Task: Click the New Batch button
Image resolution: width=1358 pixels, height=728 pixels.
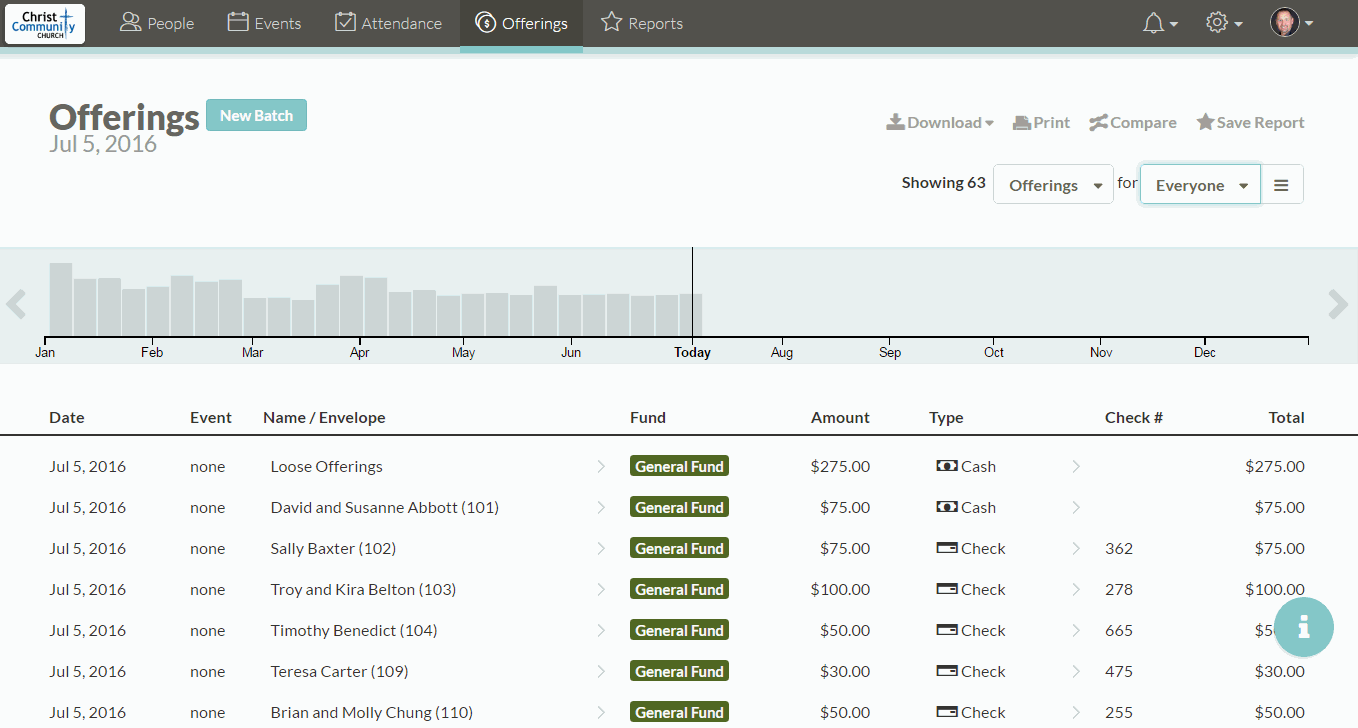Action: tap(256, 116)
